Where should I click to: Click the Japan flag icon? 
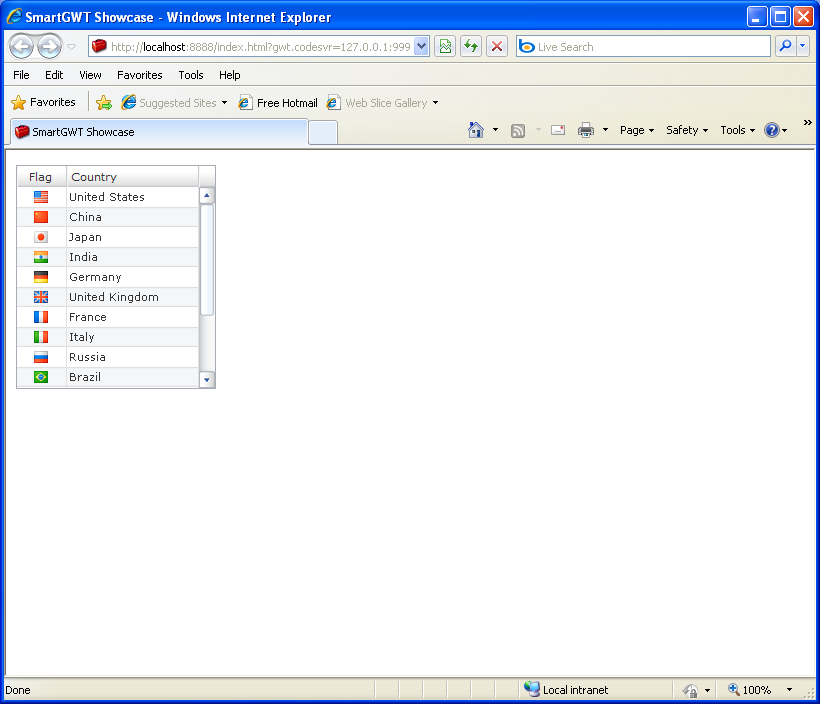41,237
